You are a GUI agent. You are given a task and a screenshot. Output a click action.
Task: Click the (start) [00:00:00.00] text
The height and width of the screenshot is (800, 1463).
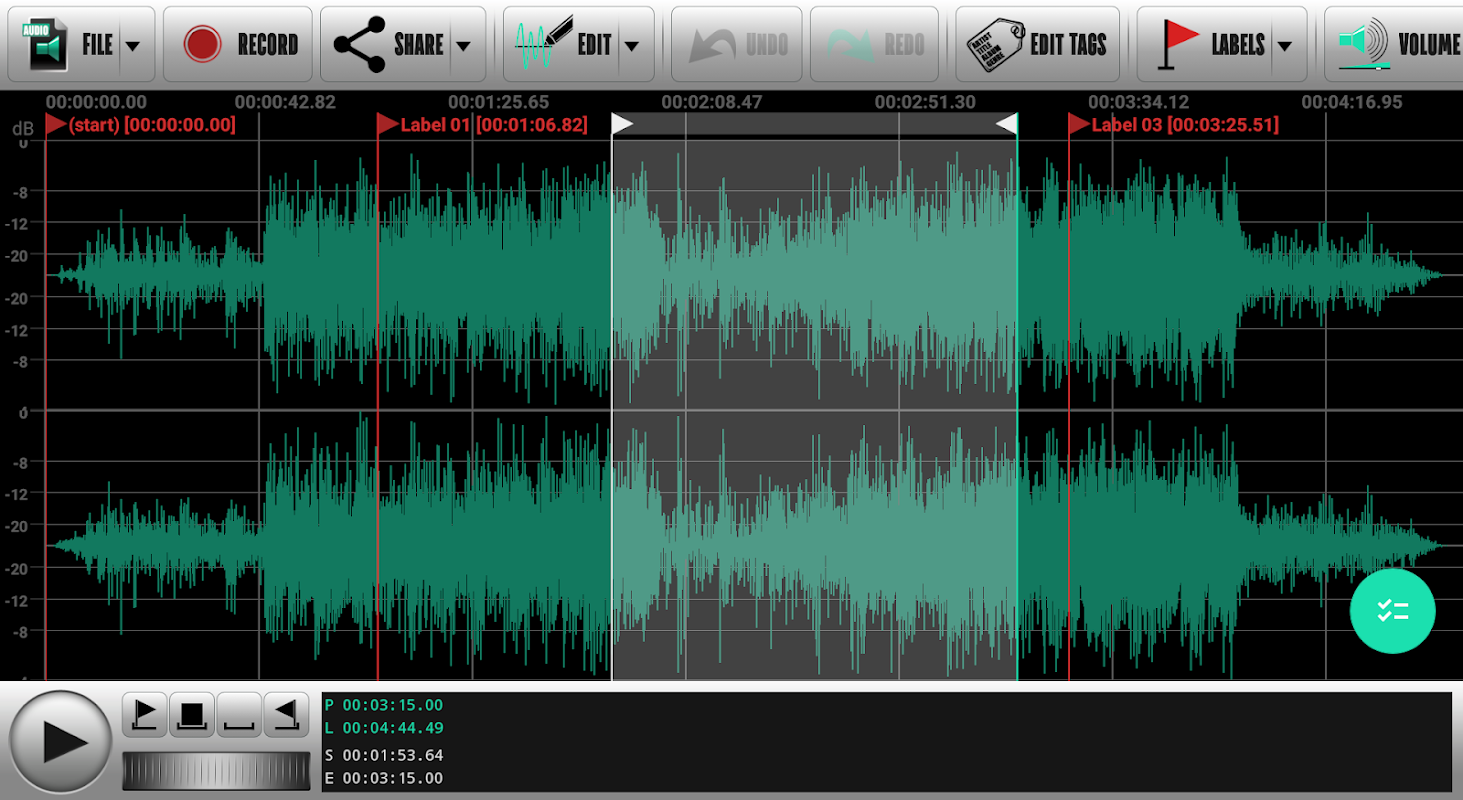pyautogui.click(x=152, y=125)
